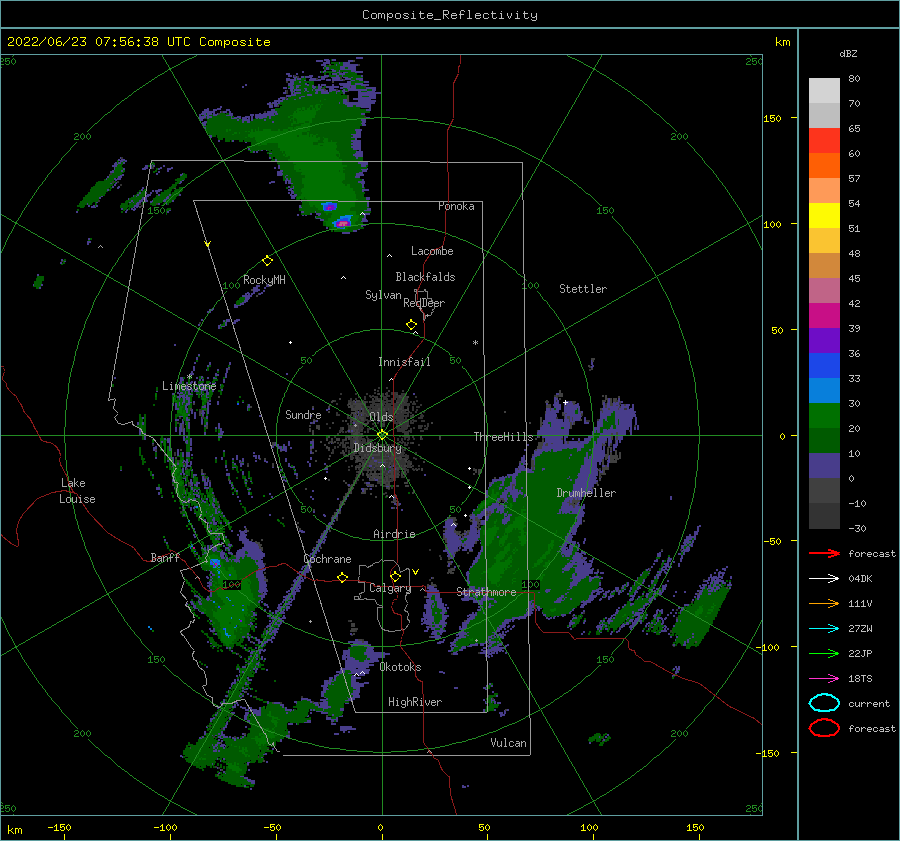
Task: Click the RockyMH label
Action: (x=264, y=280)
